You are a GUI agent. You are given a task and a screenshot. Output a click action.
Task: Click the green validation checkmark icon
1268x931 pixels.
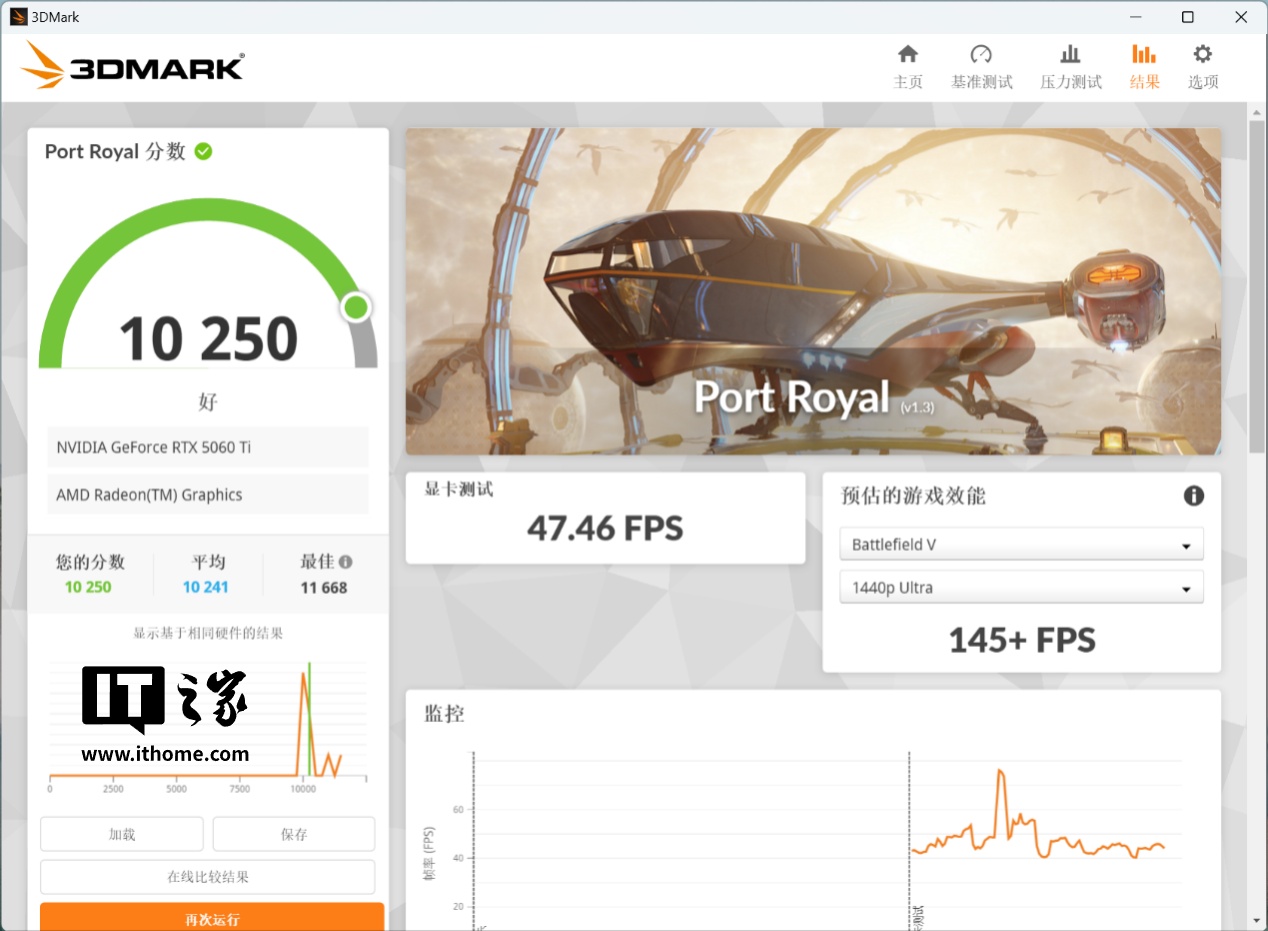coord(203,151)
